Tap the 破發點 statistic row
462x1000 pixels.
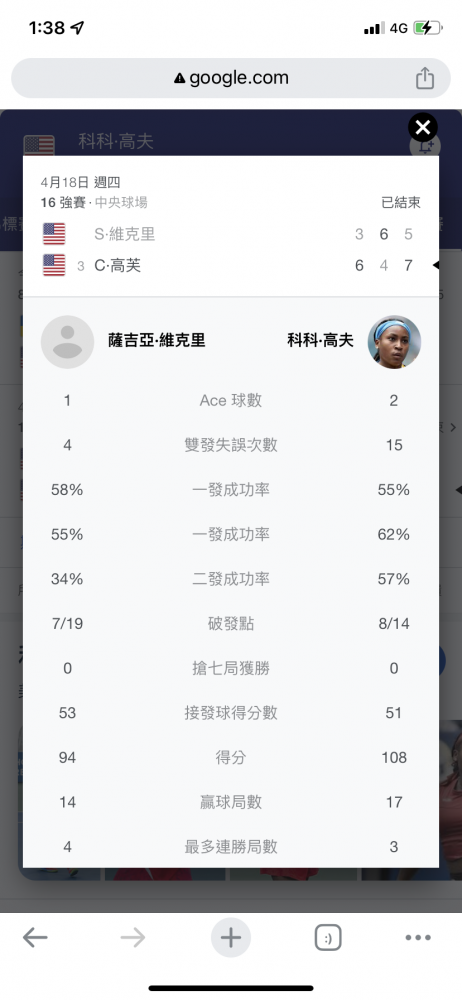pyautogui.click(x=231, y=624)
